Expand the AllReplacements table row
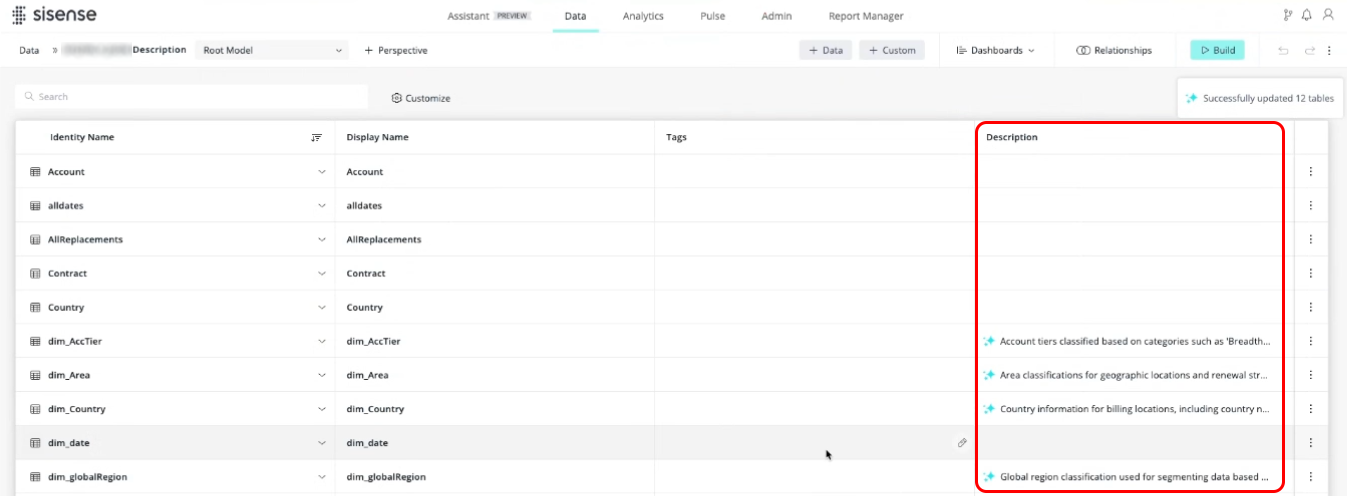This screenshot has height=496, width=1347. (x=322, y=240)
